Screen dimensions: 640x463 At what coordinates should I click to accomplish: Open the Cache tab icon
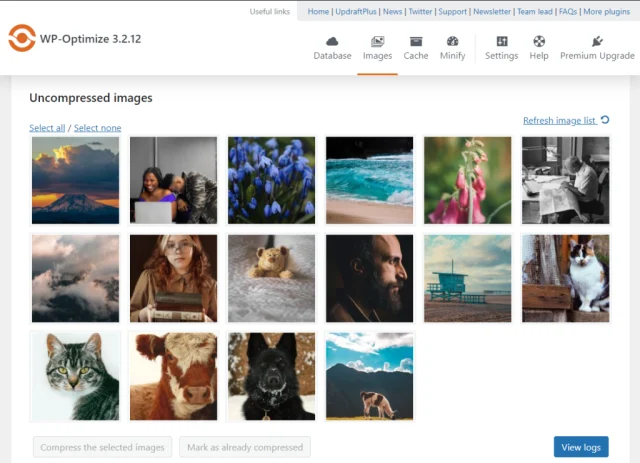tap(416, 41)
